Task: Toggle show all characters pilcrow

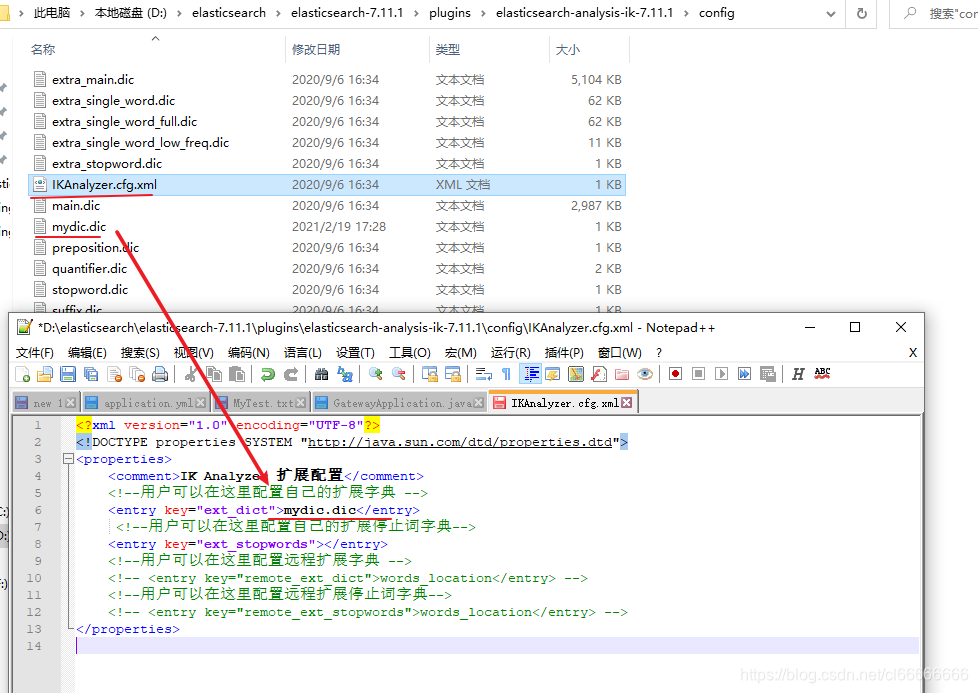Action: pos(506,374)
